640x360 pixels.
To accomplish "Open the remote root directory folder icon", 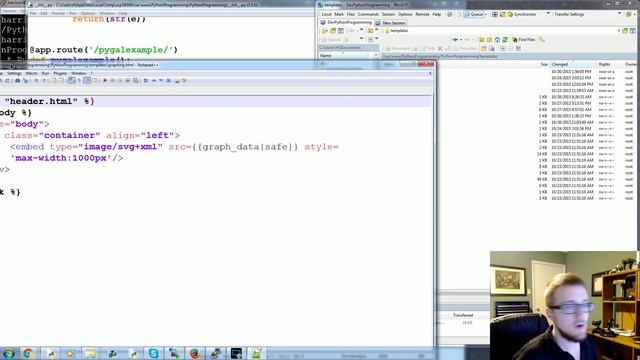I will [489, 40].
